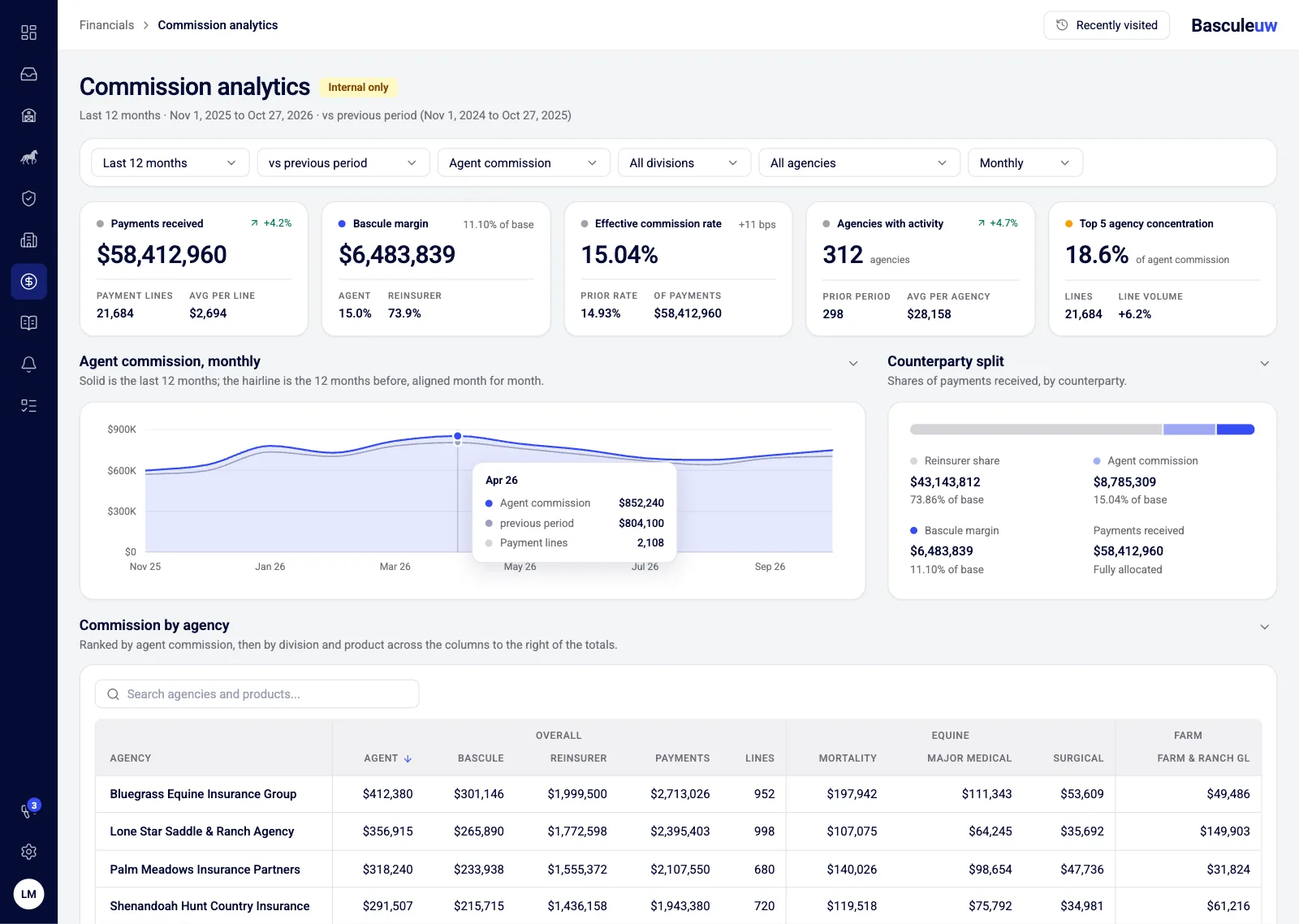
Task: Click the Apr 26 data point marker on chart
Action: [x=458, y=437]
